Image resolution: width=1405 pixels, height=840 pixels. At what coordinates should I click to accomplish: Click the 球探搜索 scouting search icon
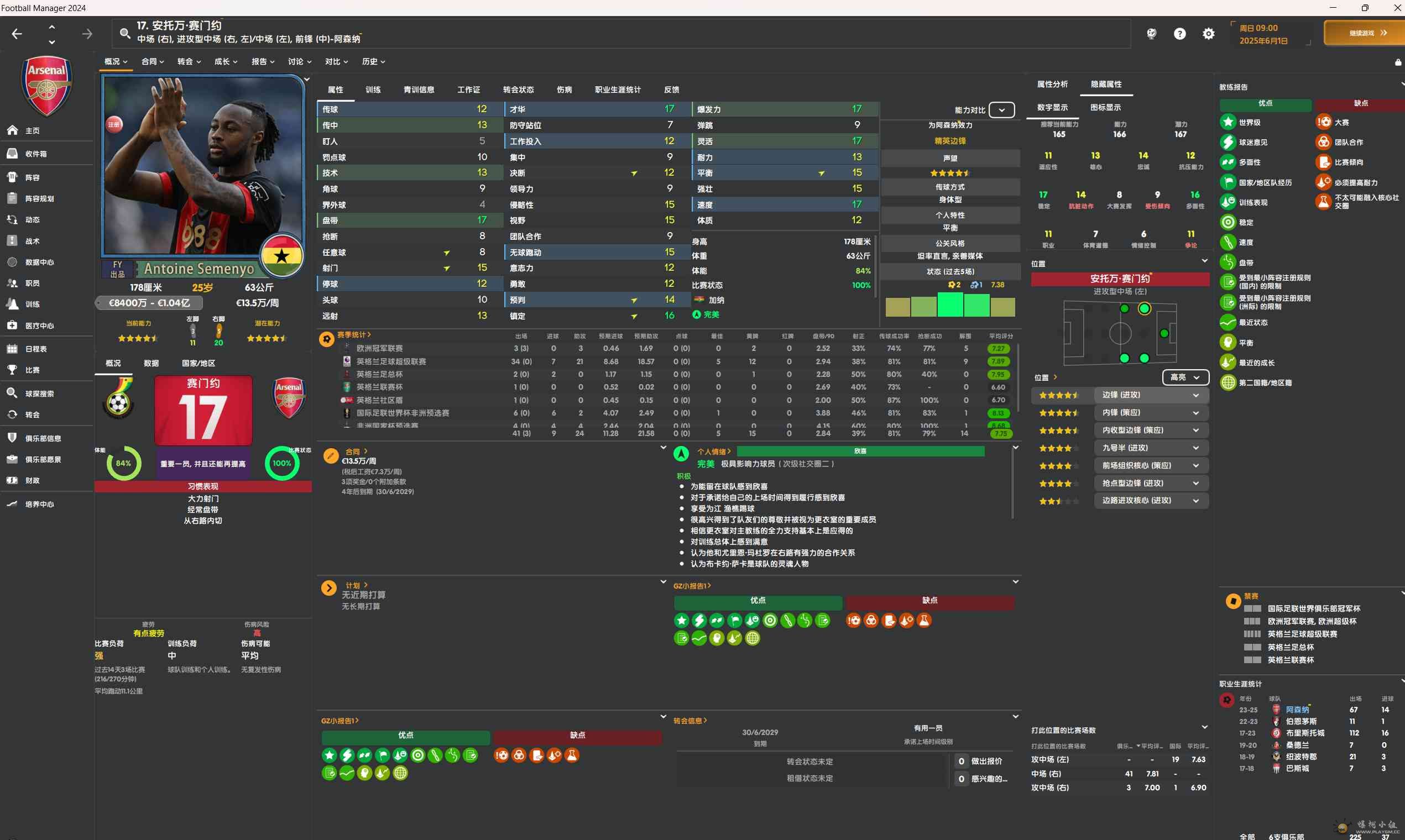click(x=13, y=393)
